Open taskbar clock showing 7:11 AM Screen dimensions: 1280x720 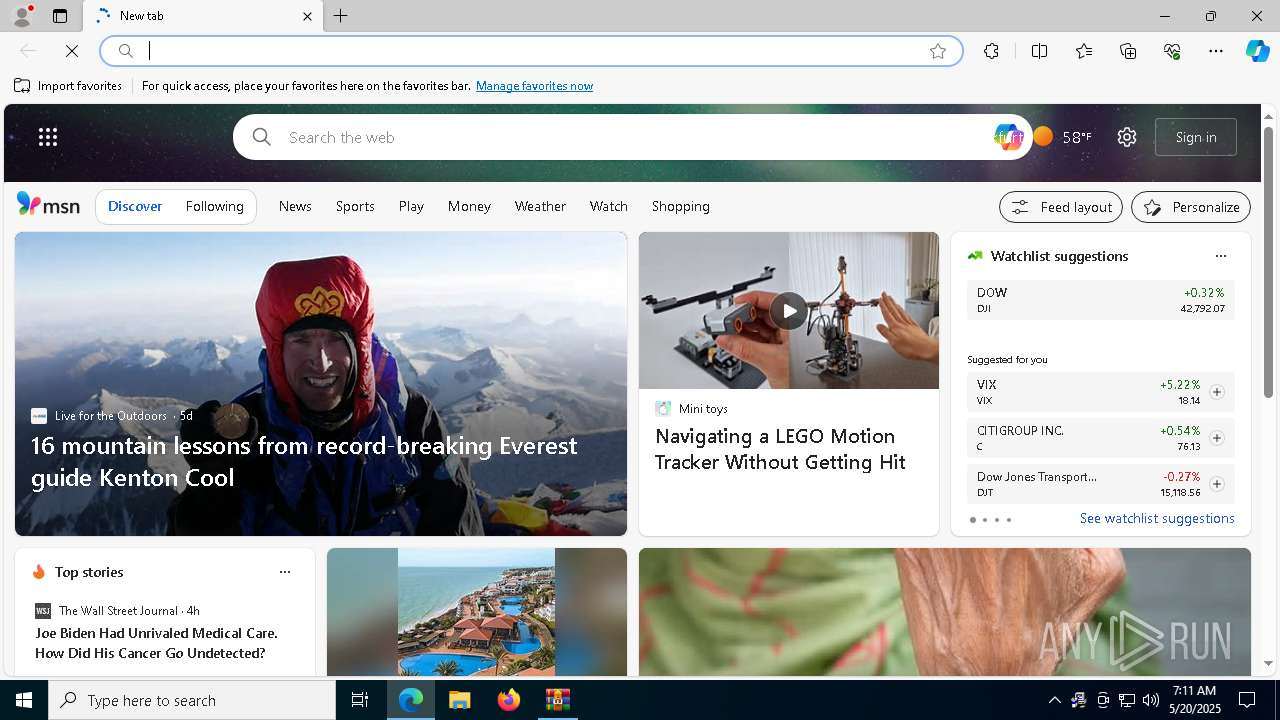click(x=1194, y=700)
